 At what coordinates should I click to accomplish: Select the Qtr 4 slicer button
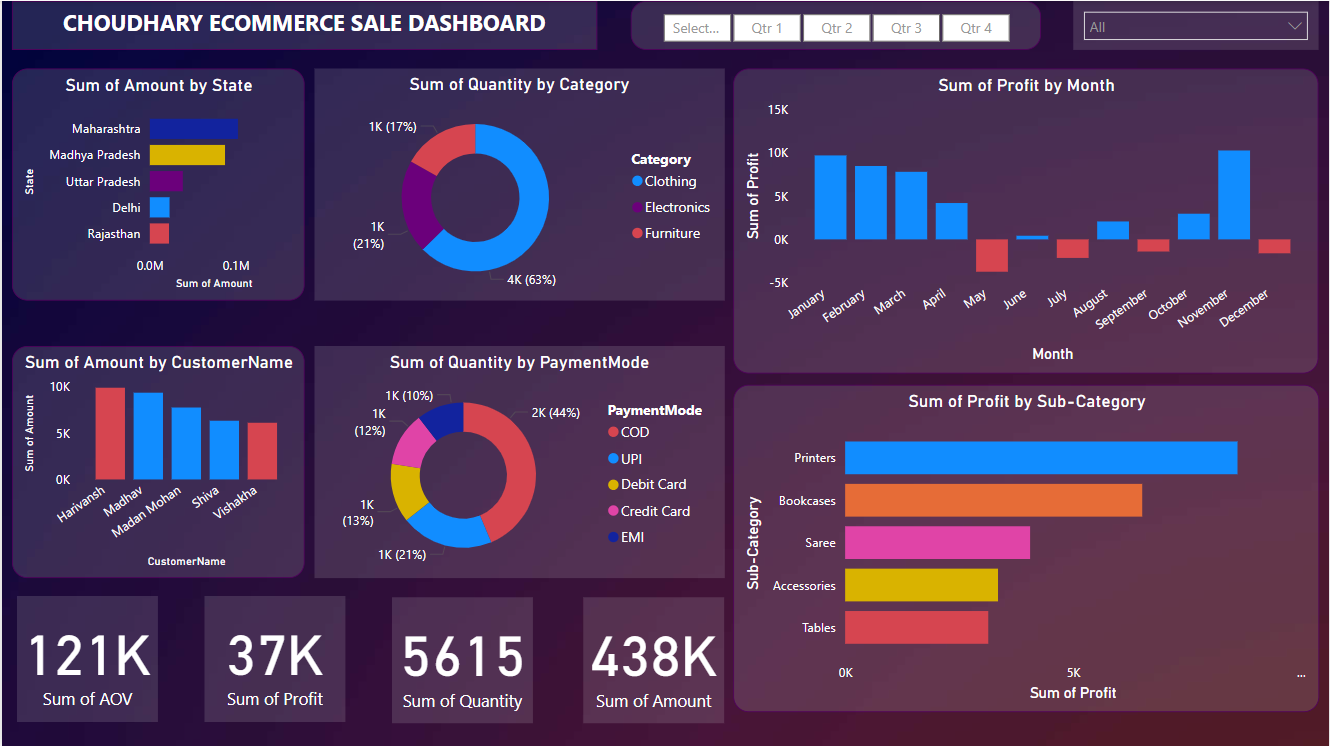click(975, 28)
